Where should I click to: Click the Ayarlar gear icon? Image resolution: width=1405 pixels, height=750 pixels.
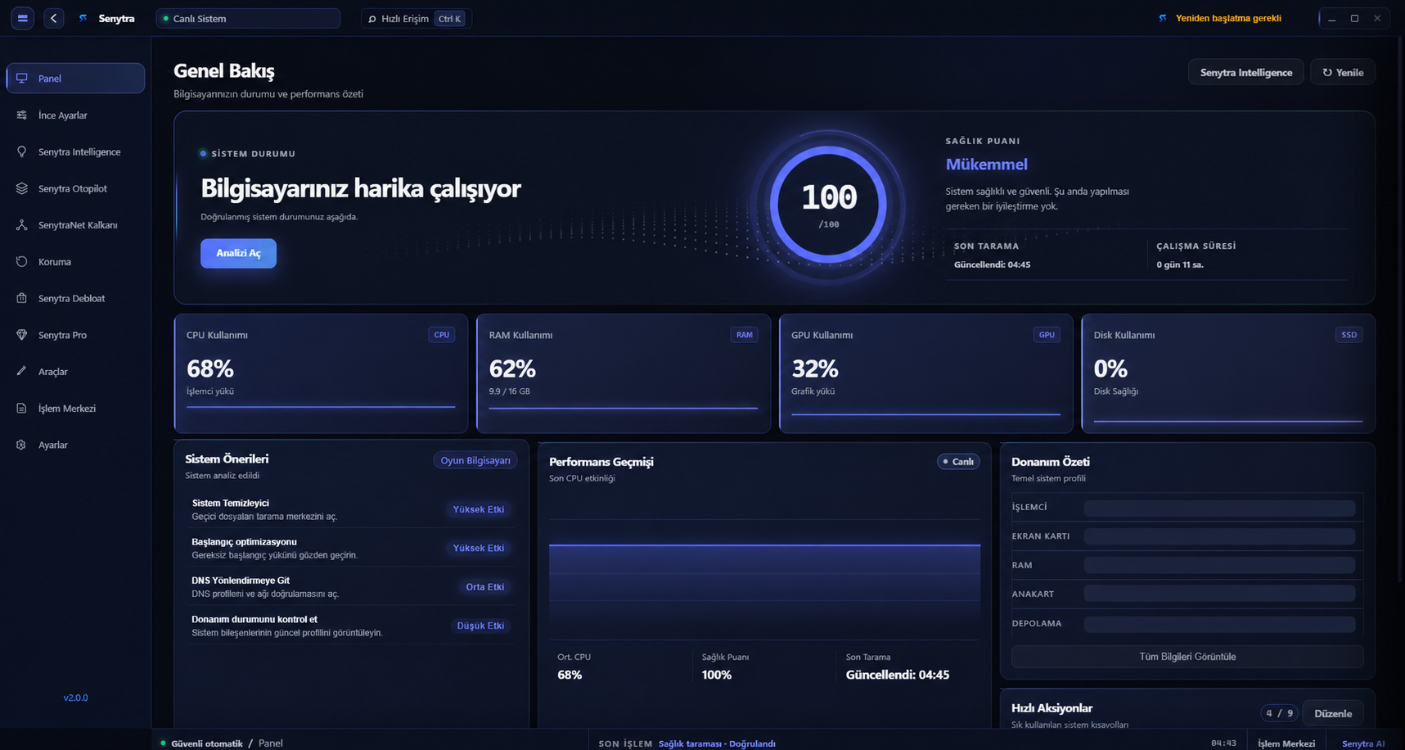22,445
